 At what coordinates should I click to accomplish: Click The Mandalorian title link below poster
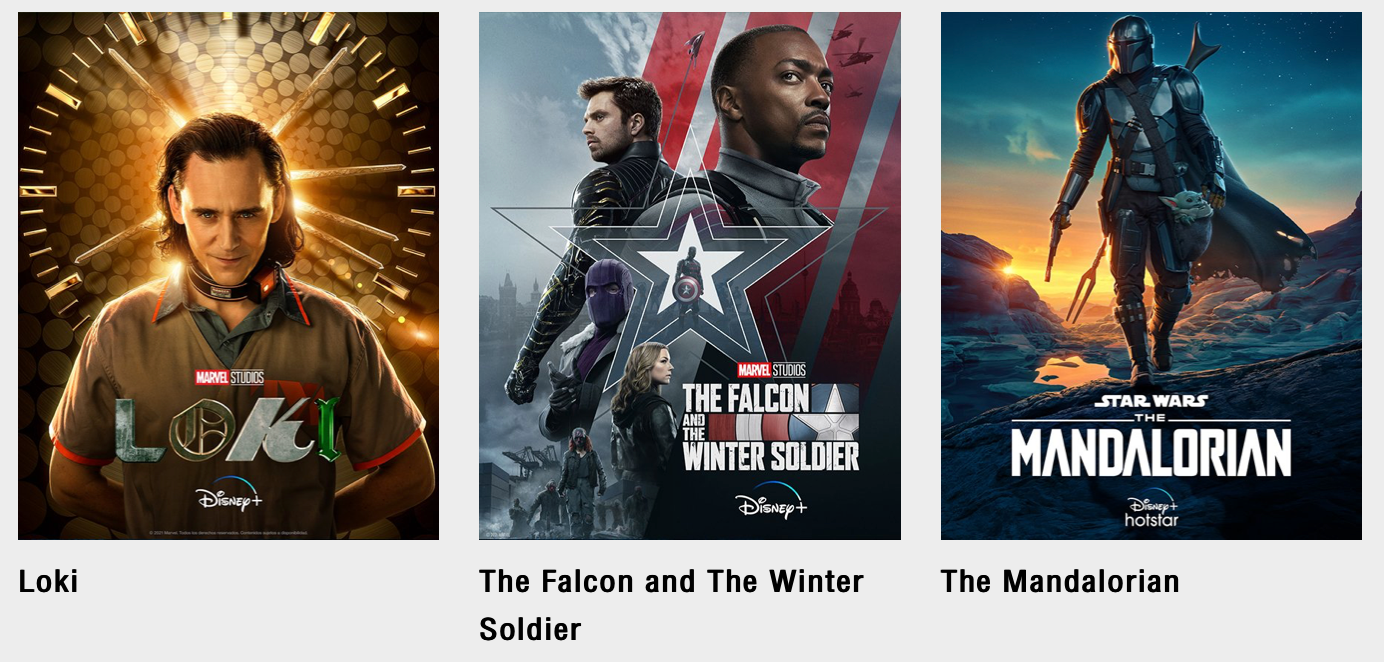pyautogui.click(x=1060, y=581)
